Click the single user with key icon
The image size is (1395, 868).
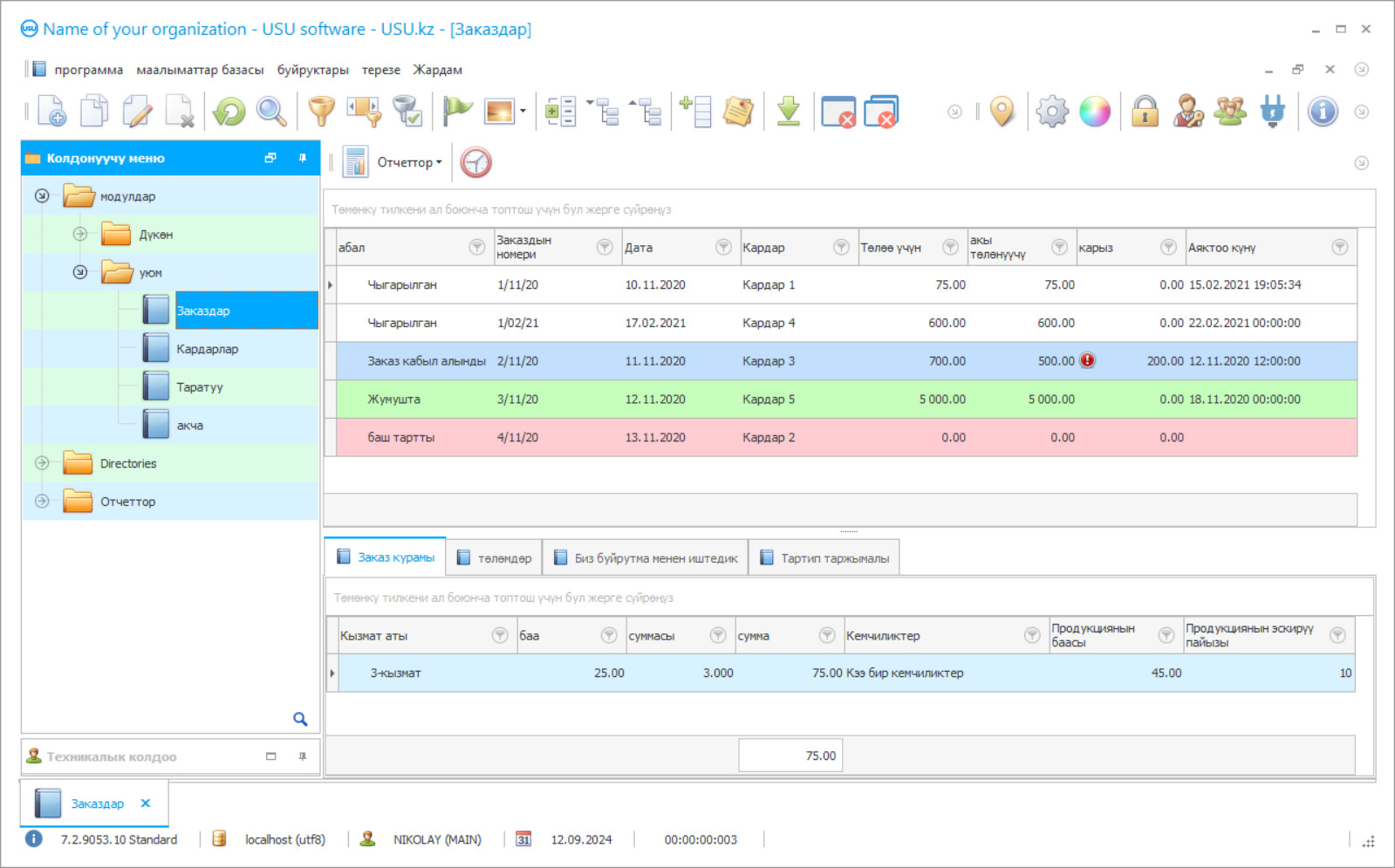tap(1187, 112)
